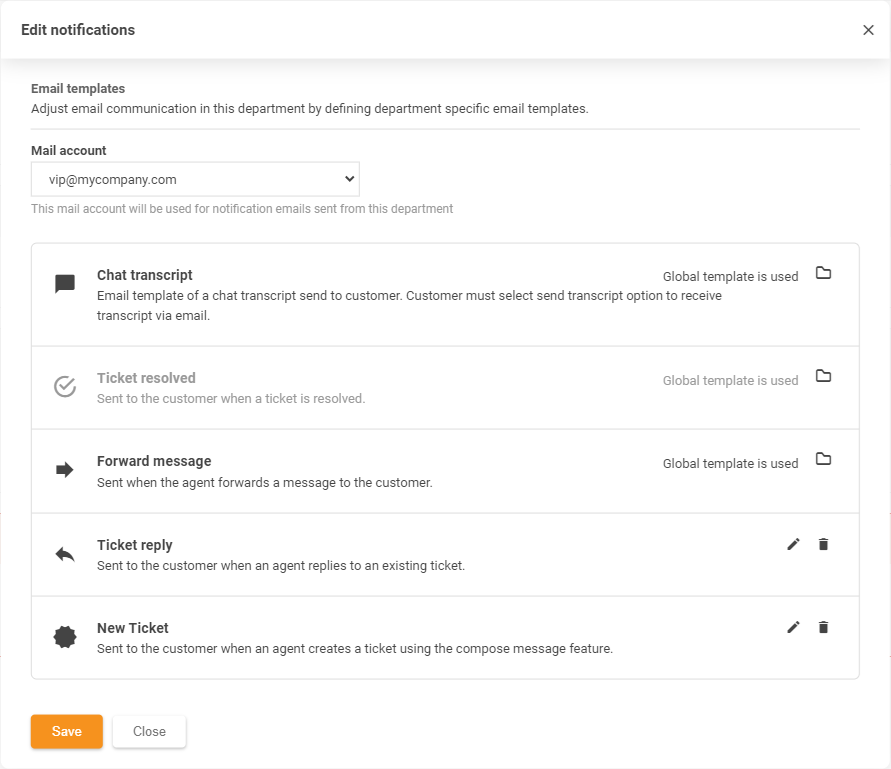Click the checkmark circle Ticket resolved icon
Viewport: 891px width, 769px height.
65,387
